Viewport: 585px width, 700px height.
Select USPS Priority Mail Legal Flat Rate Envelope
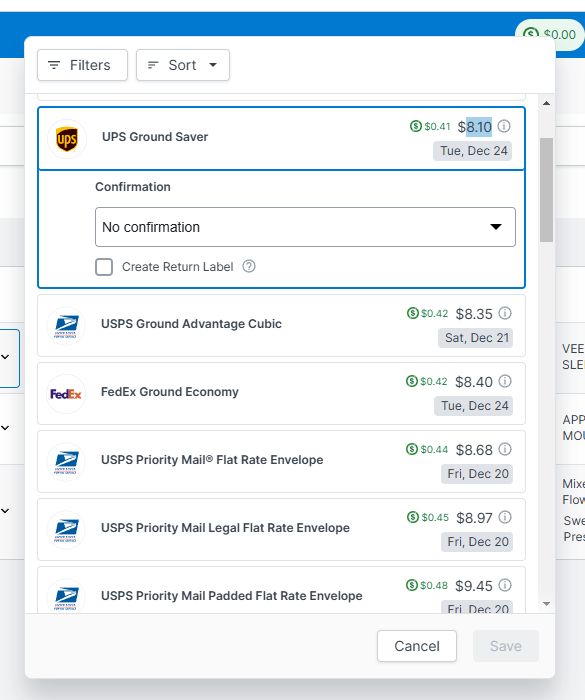pyautogui.click(x=281, y=529)
